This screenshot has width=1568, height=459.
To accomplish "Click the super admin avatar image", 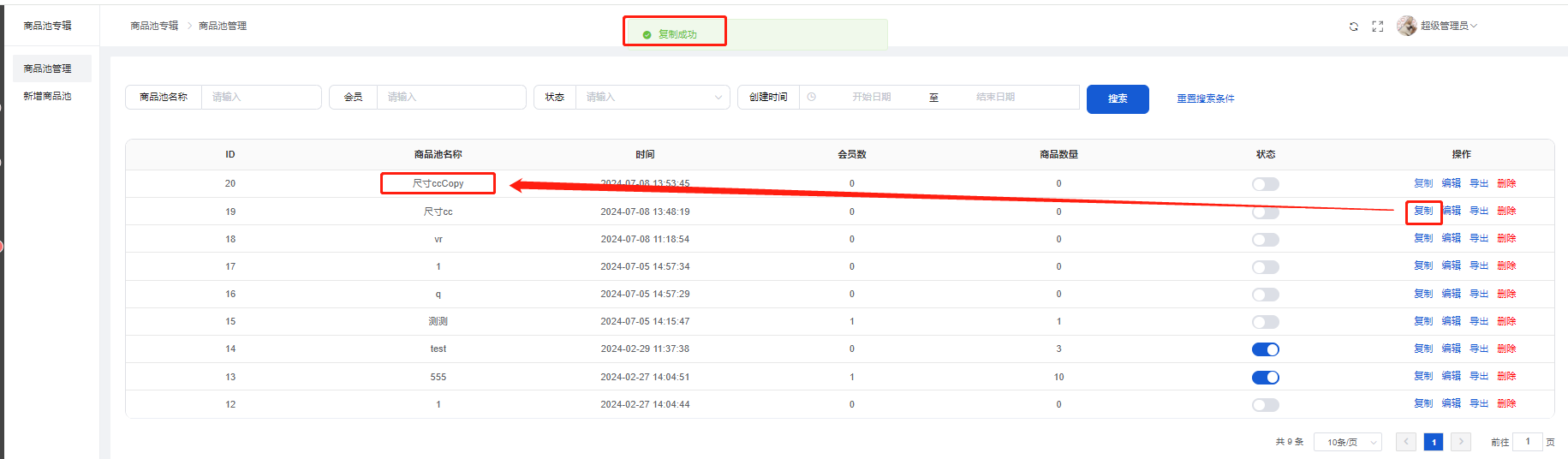I will pos(1406,26).
